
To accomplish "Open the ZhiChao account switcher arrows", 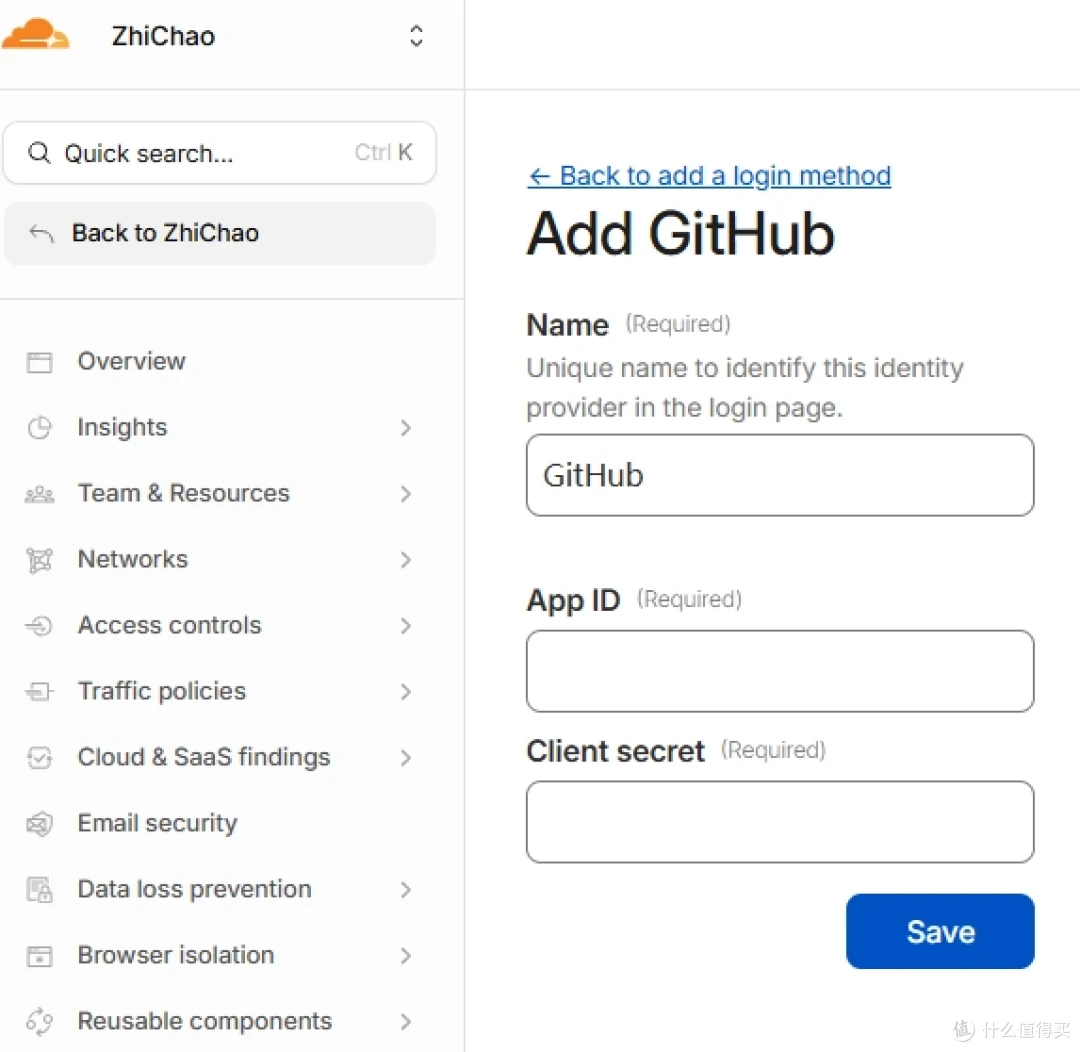I will click(x=416, y=36).
